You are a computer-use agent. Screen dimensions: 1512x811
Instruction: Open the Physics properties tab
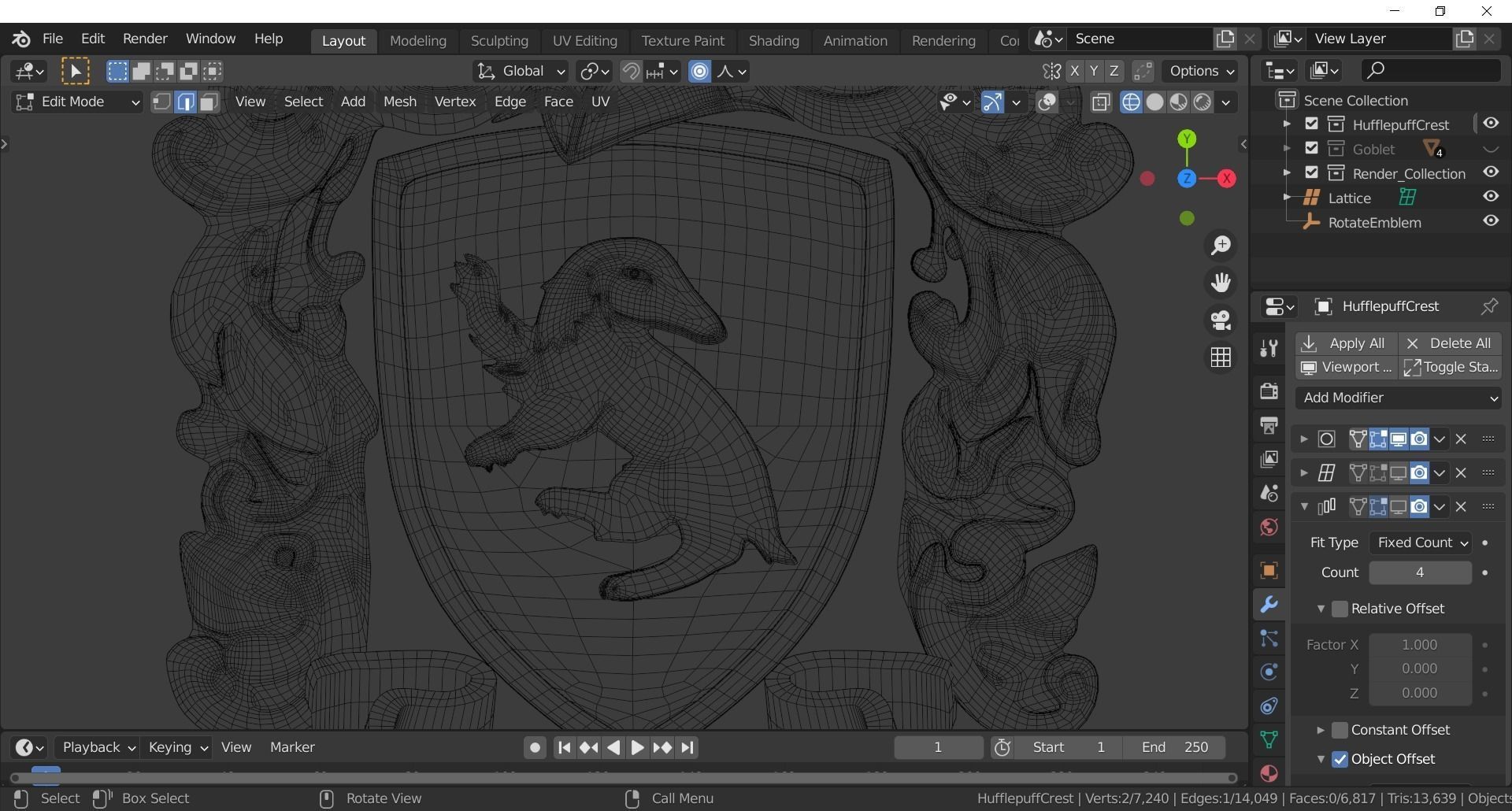[1269, 672]
